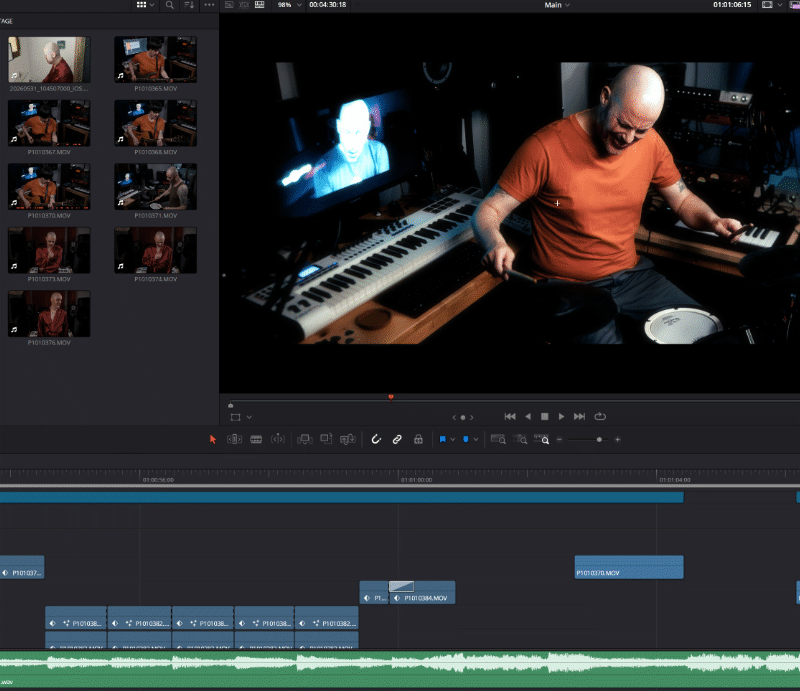Toggle the live media preview icon
800x691 pixels.
pyautogui.click(x=244, y=5)
